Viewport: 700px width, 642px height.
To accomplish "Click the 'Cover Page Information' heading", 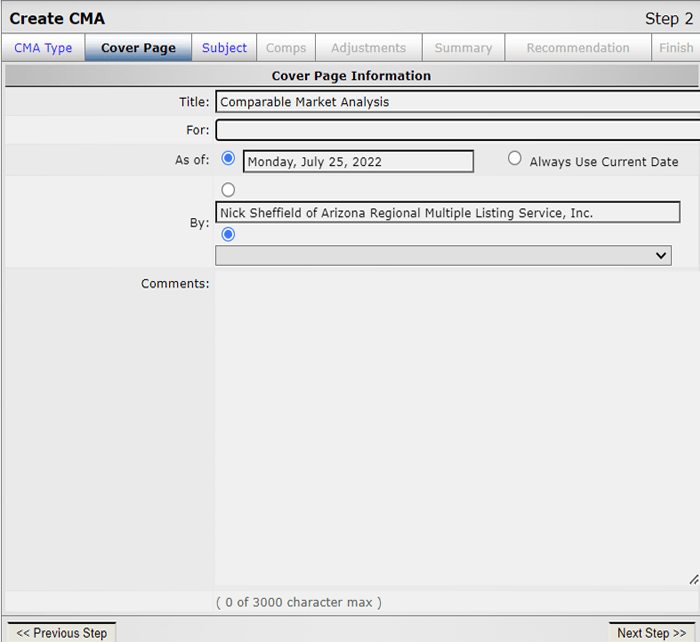I will tap(351, 75).
